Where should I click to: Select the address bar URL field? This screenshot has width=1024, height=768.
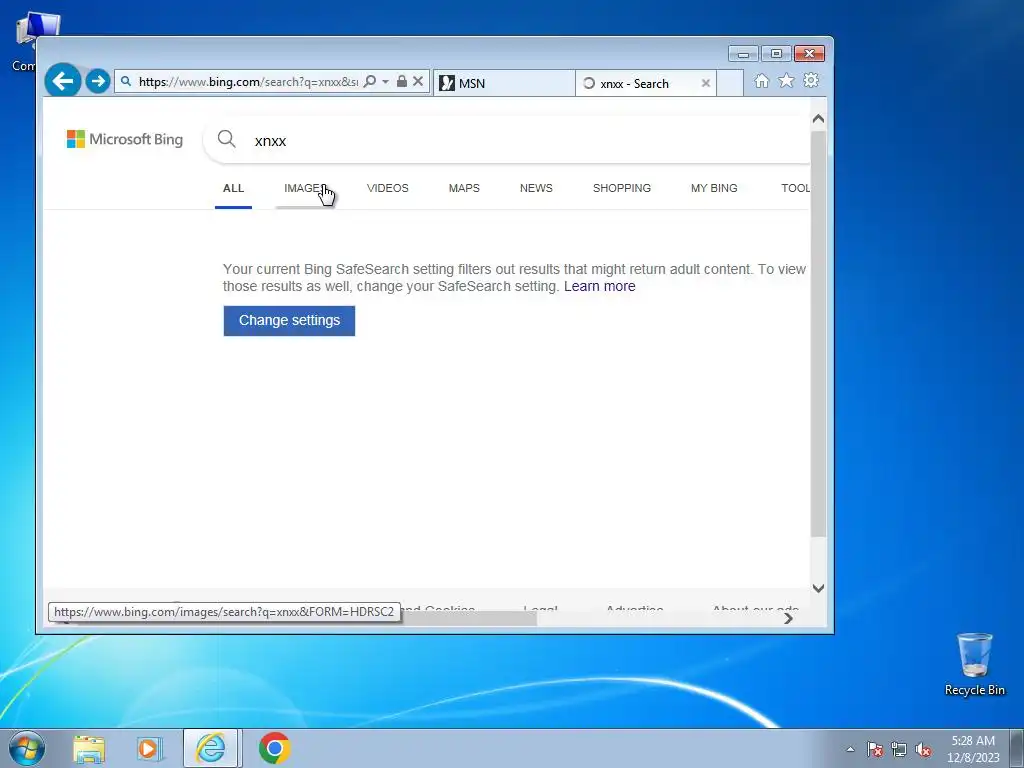tap(248, 82)
